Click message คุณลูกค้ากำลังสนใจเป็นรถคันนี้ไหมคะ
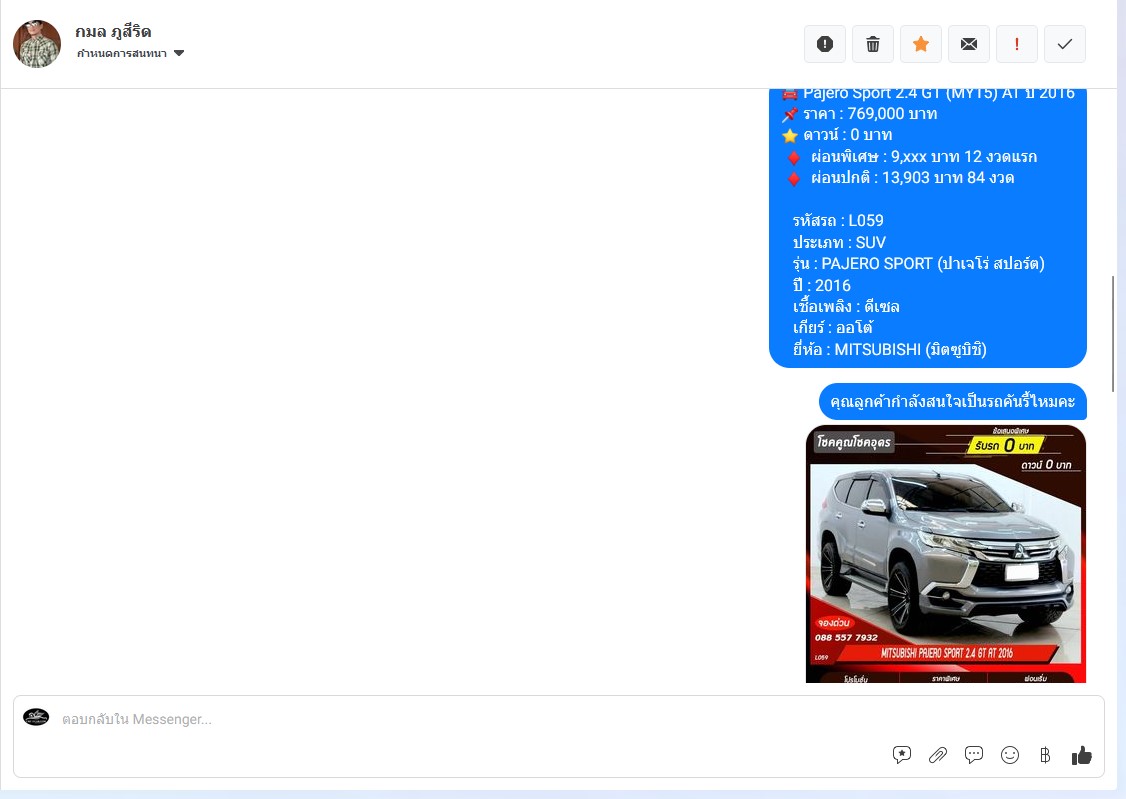 [x=952, y=401]
